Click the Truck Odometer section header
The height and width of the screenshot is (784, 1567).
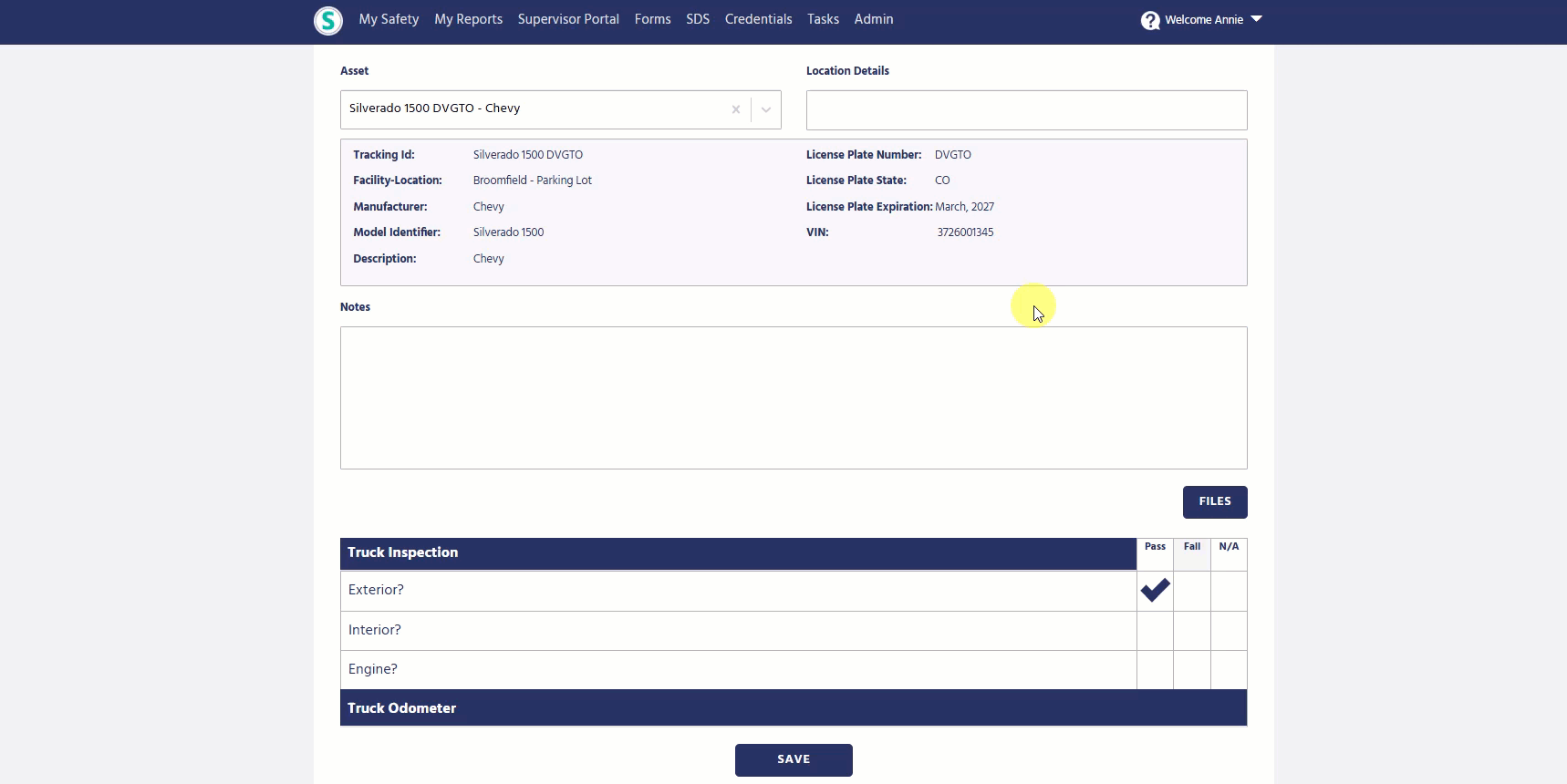(794, 708)
